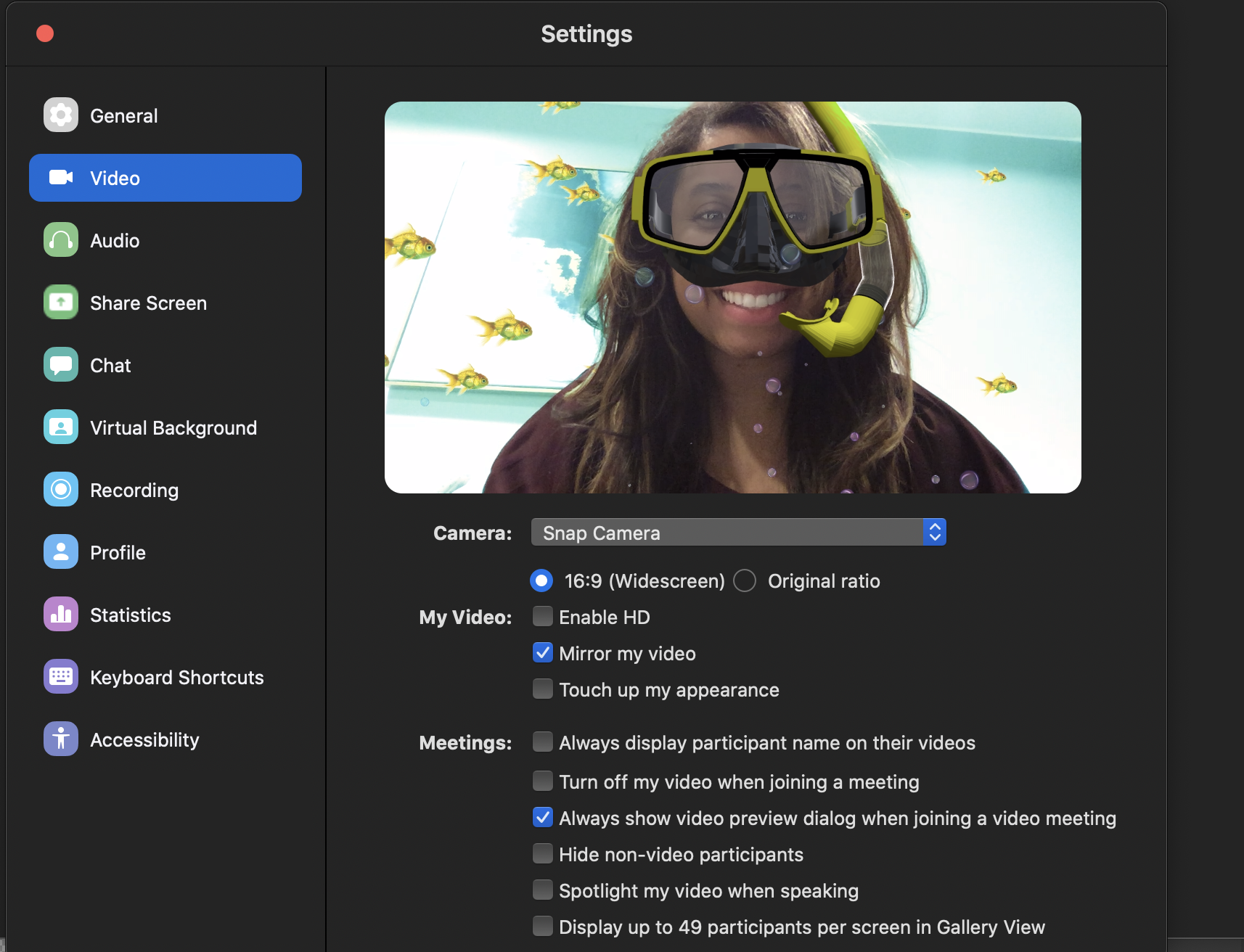Image resolution: width=1244 pixels, height=952 pixels.
Task: Check Spotlight my video when speaking
Action: click(x=542, y=890)
